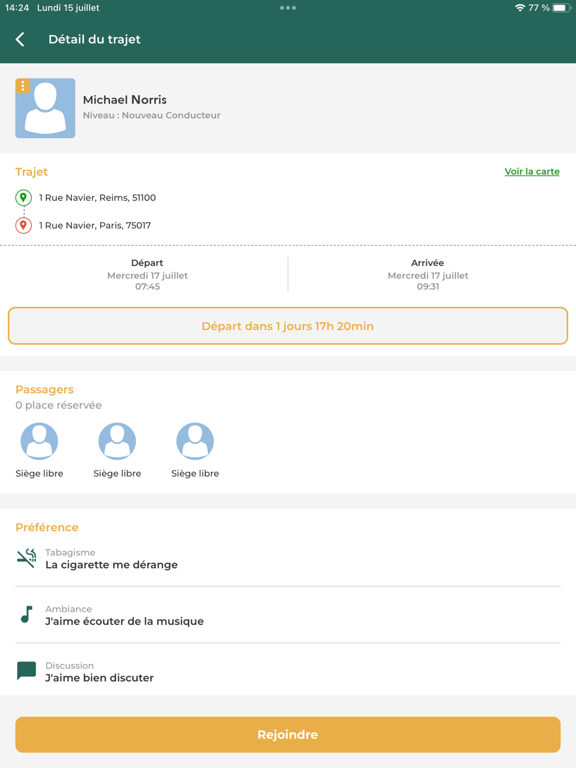
Task: Tap the status bar clock 14:24
Action: (x=17, y=8)
